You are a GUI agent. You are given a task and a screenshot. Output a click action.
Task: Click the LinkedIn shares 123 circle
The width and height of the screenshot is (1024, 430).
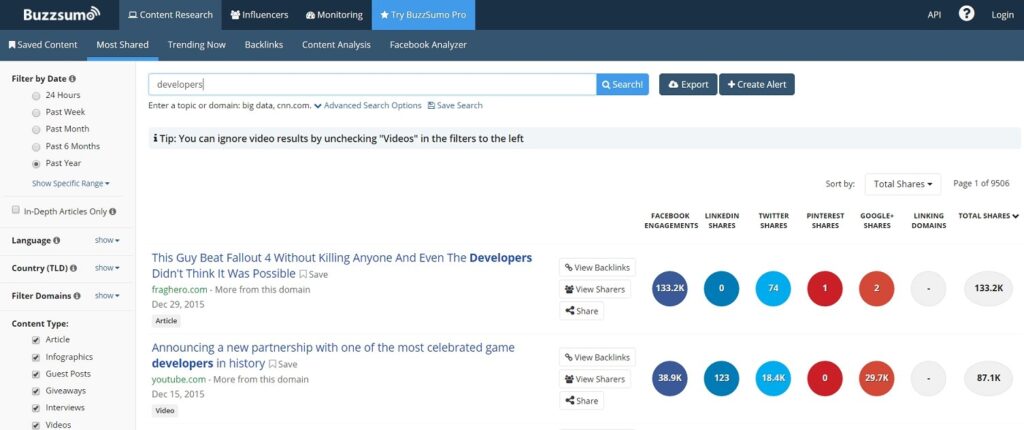pyautogui.click(x=721, y=379)
